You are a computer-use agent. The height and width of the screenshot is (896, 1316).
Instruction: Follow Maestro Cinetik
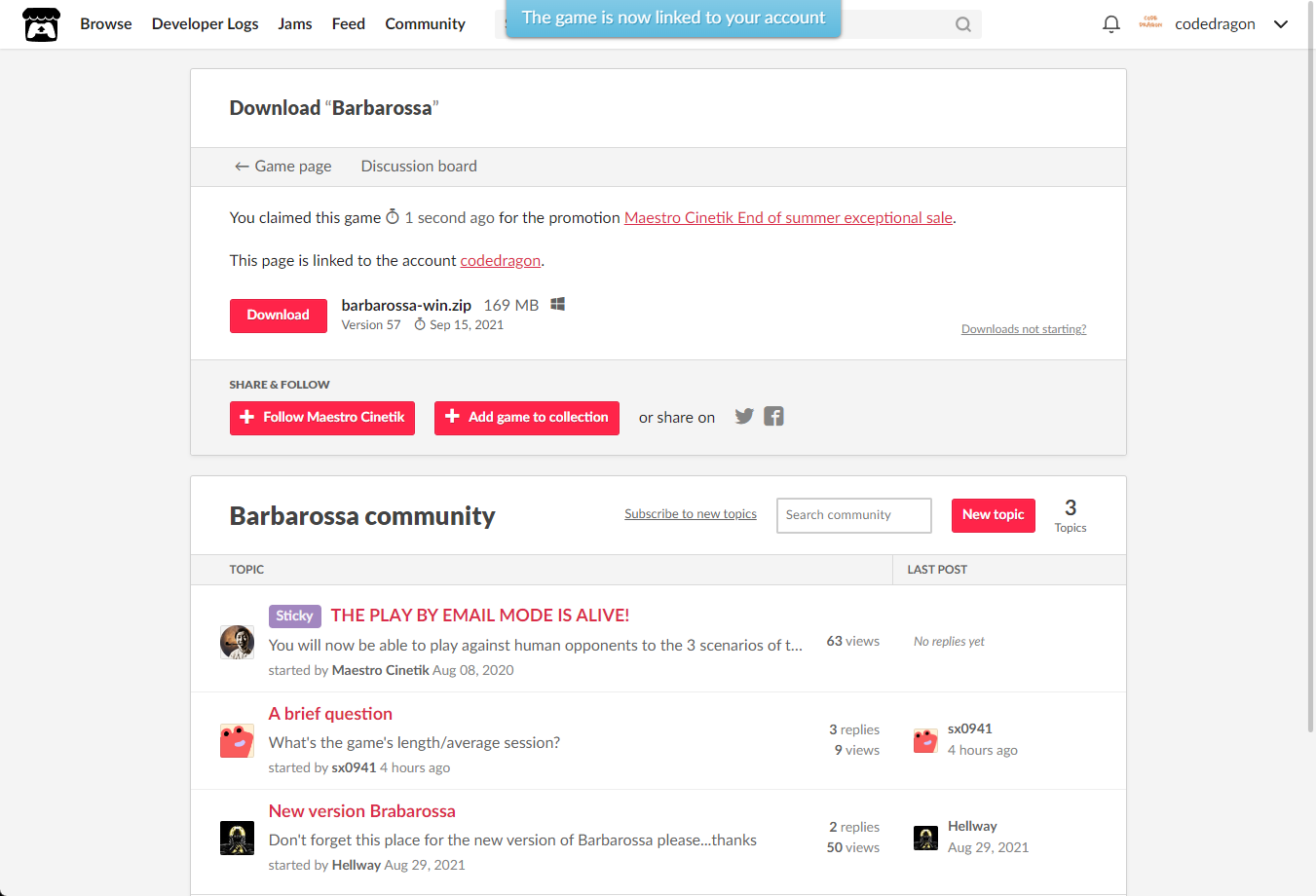coord(322,418)
